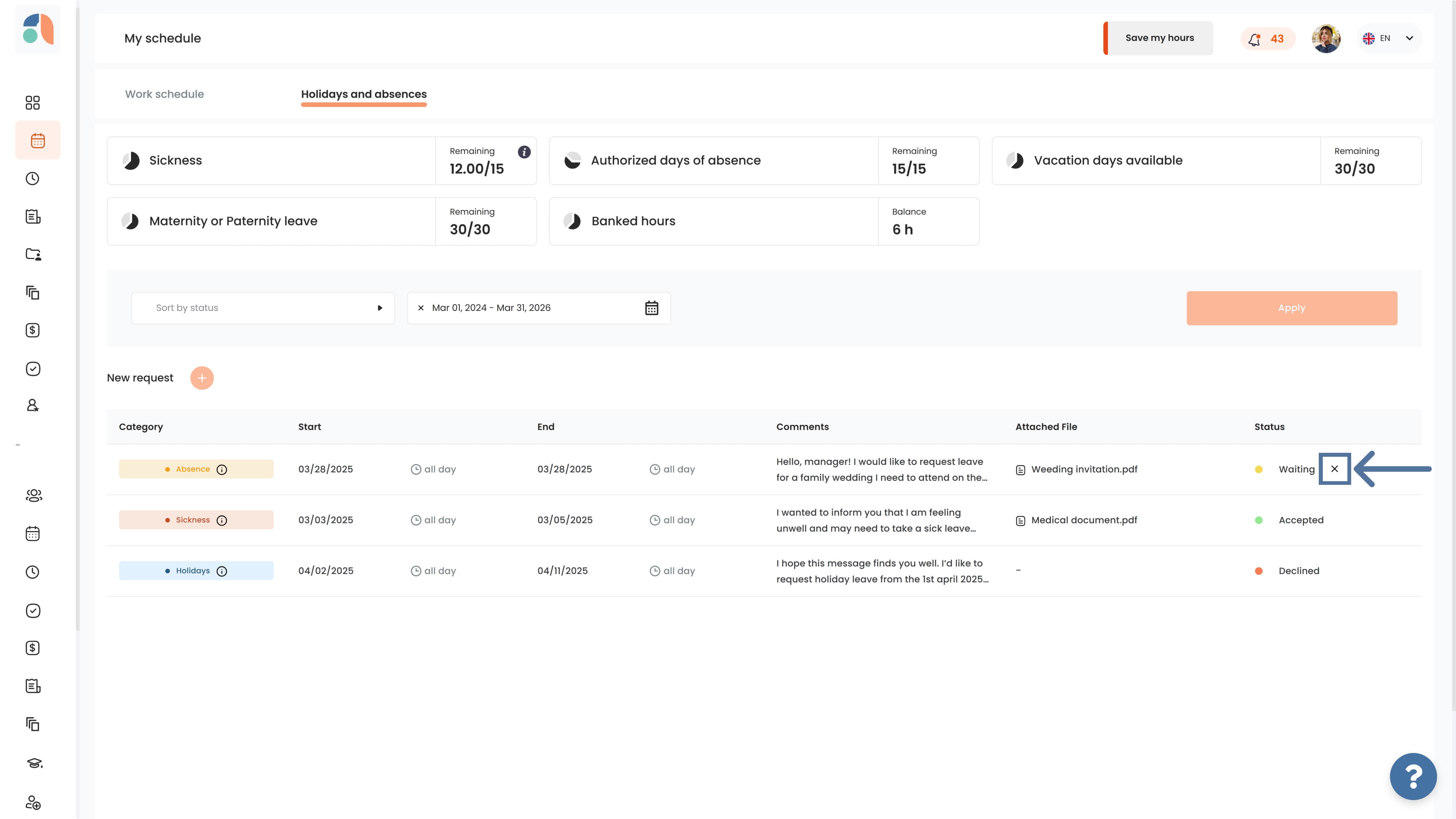Click the start date 04/02/2025
Viewport: 1456px width, 819px height.
(325, 571)
